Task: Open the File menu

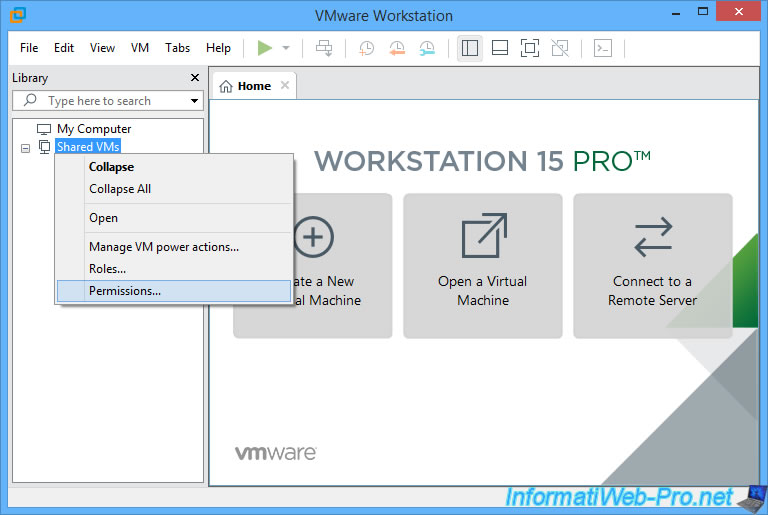Action: [29, 48]
